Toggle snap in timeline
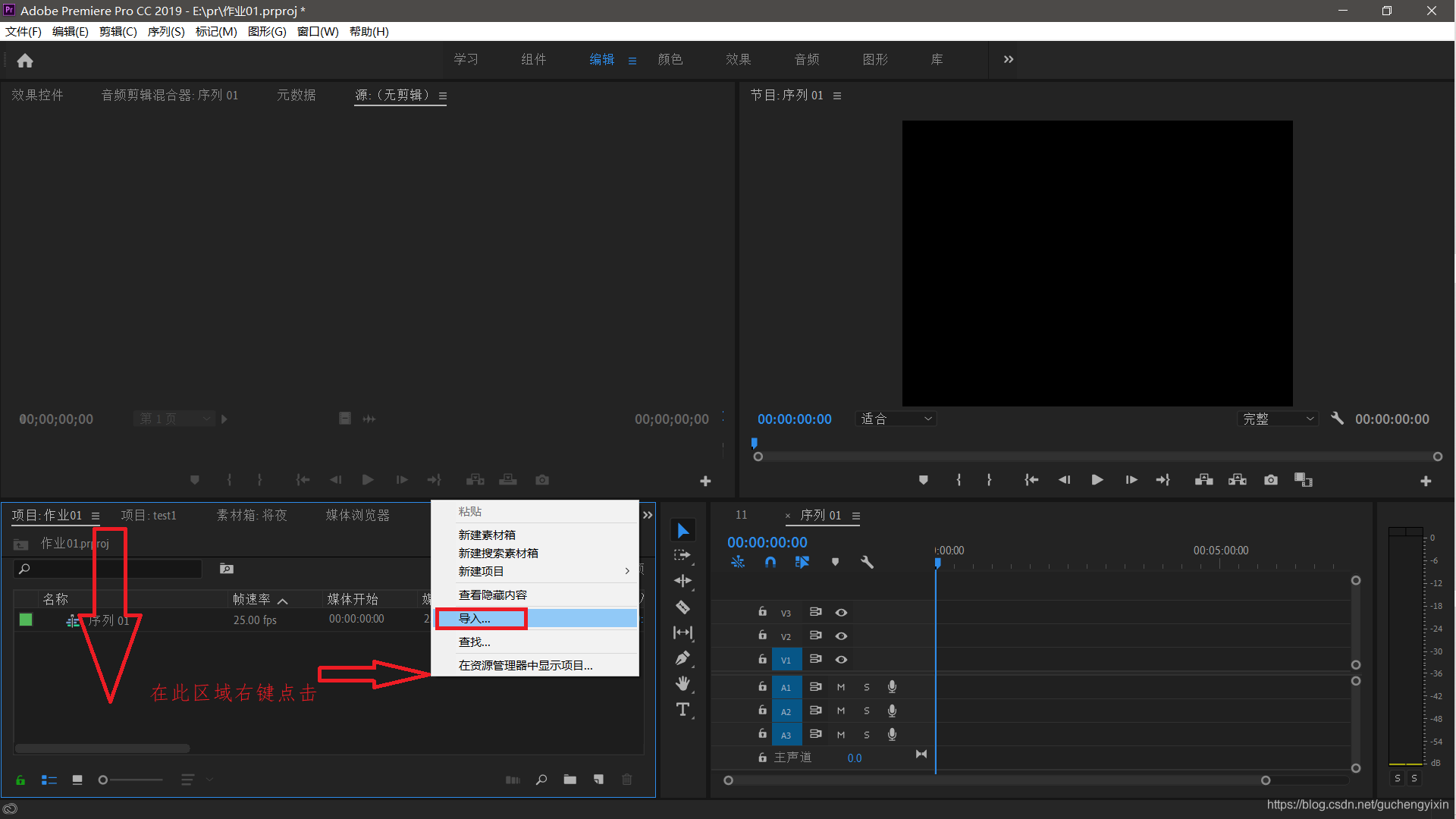Screen dimensions: 1456x819 [770, 562]
